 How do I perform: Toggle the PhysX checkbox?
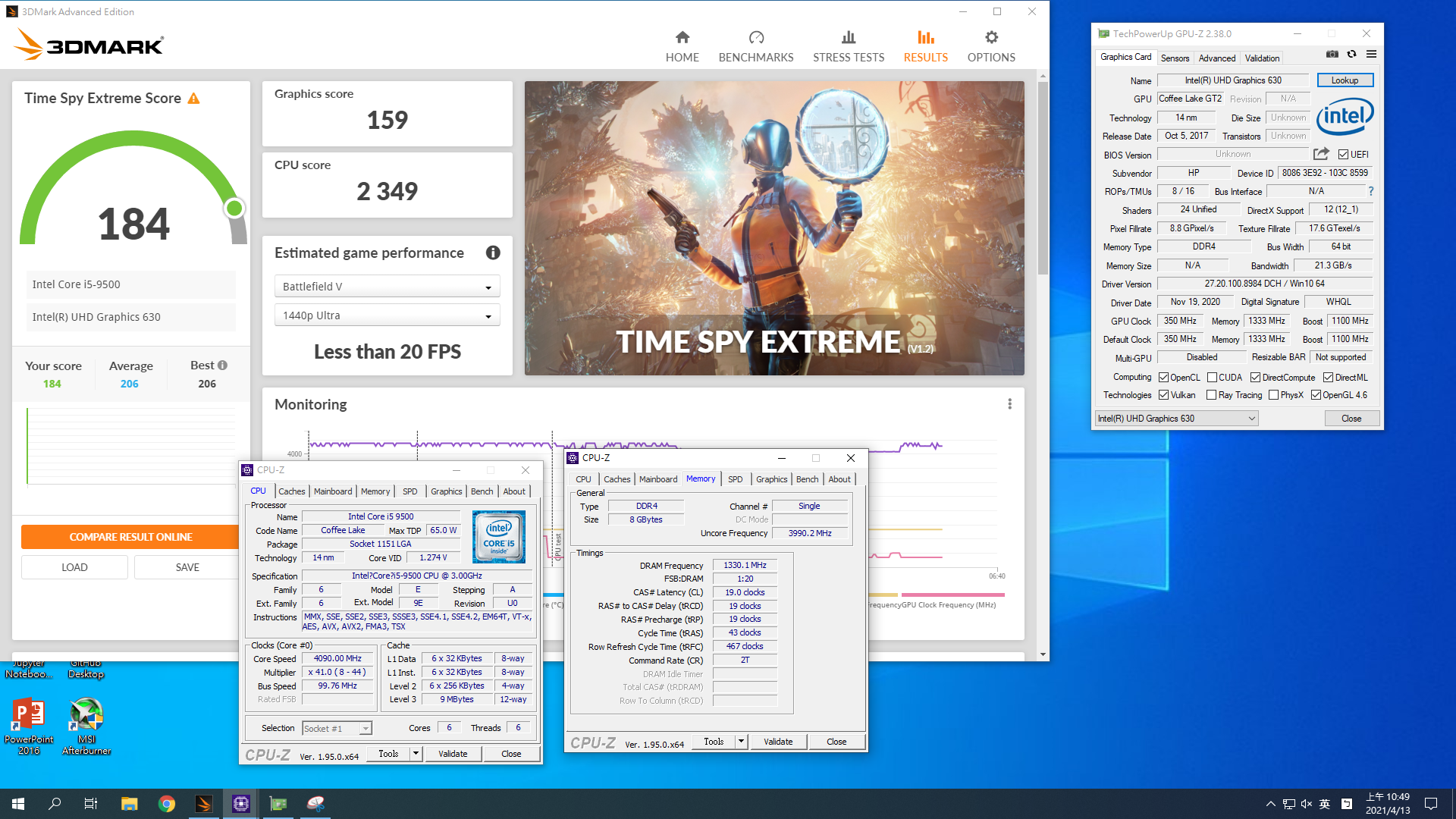coord(1273,394)
